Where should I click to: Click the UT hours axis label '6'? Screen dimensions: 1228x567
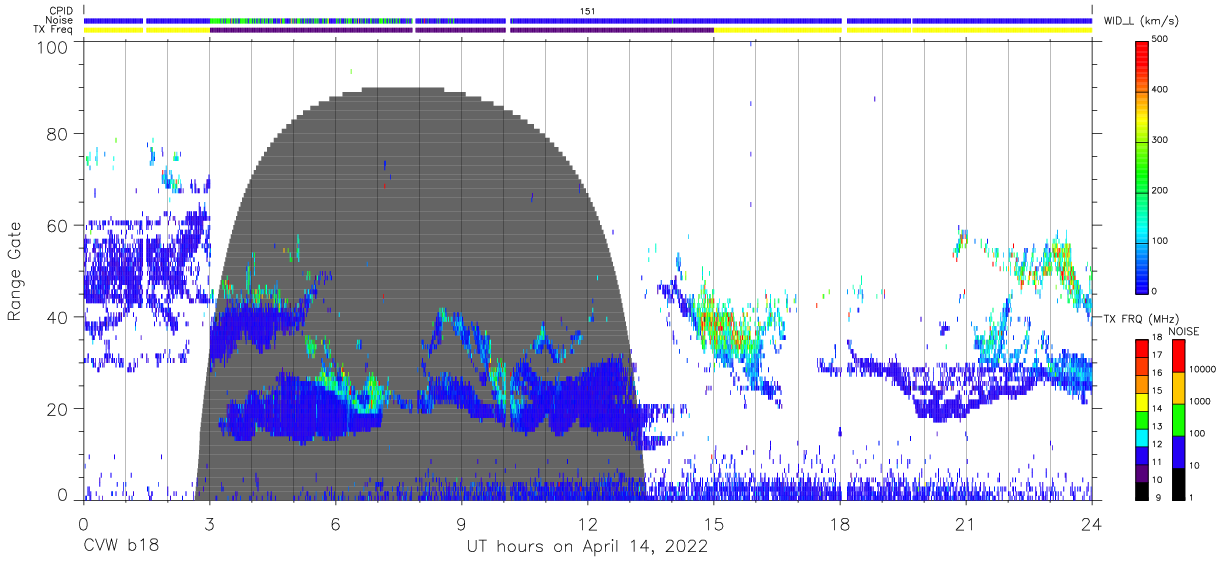[335, 524]
